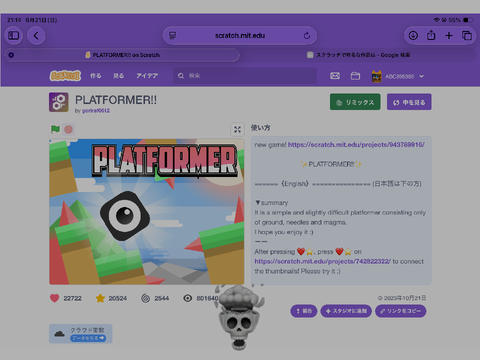Open the share sheet icon
Screen dimensions: 480x360
pos(431,35)
